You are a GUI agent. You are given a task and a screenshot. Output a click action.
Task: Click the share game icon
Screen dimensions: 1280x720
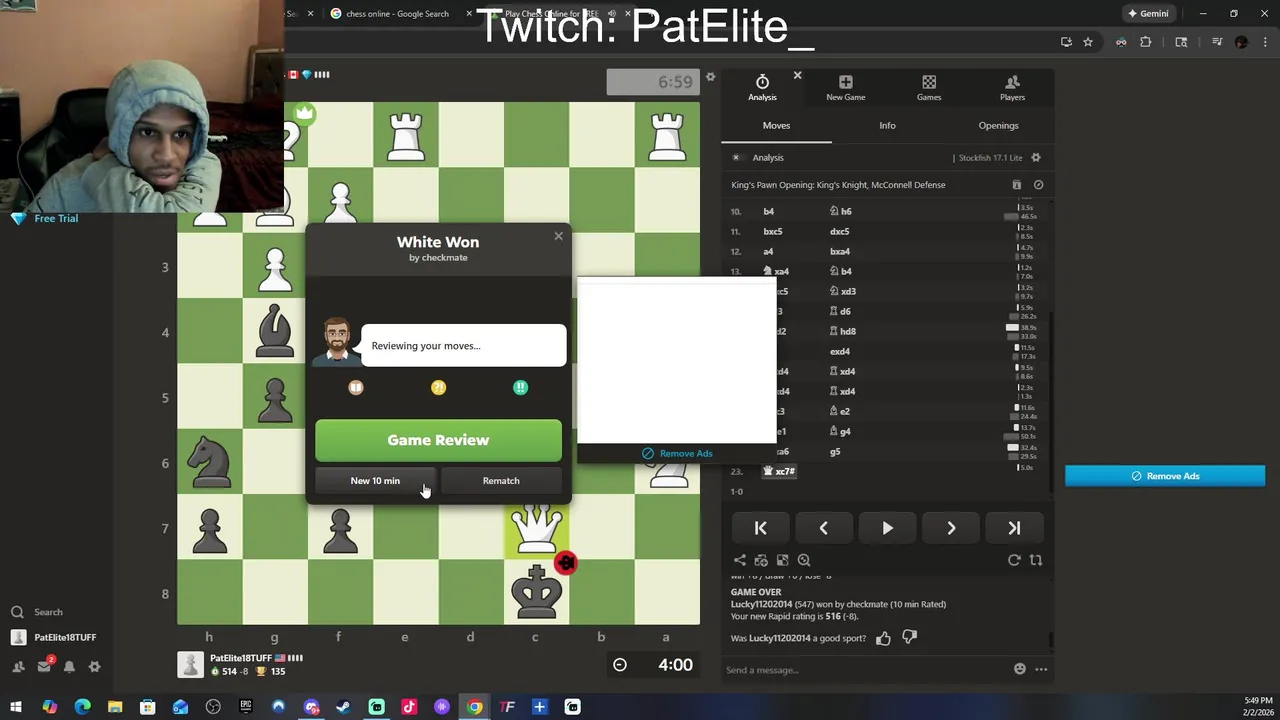coord(740,561)
